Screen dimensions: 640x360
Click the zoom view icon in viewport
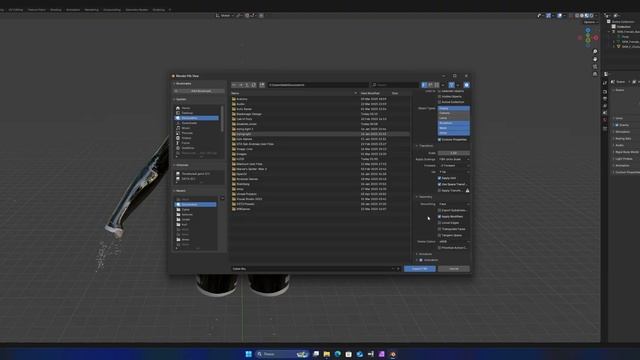pyautogui.click(x=595, y=51)
